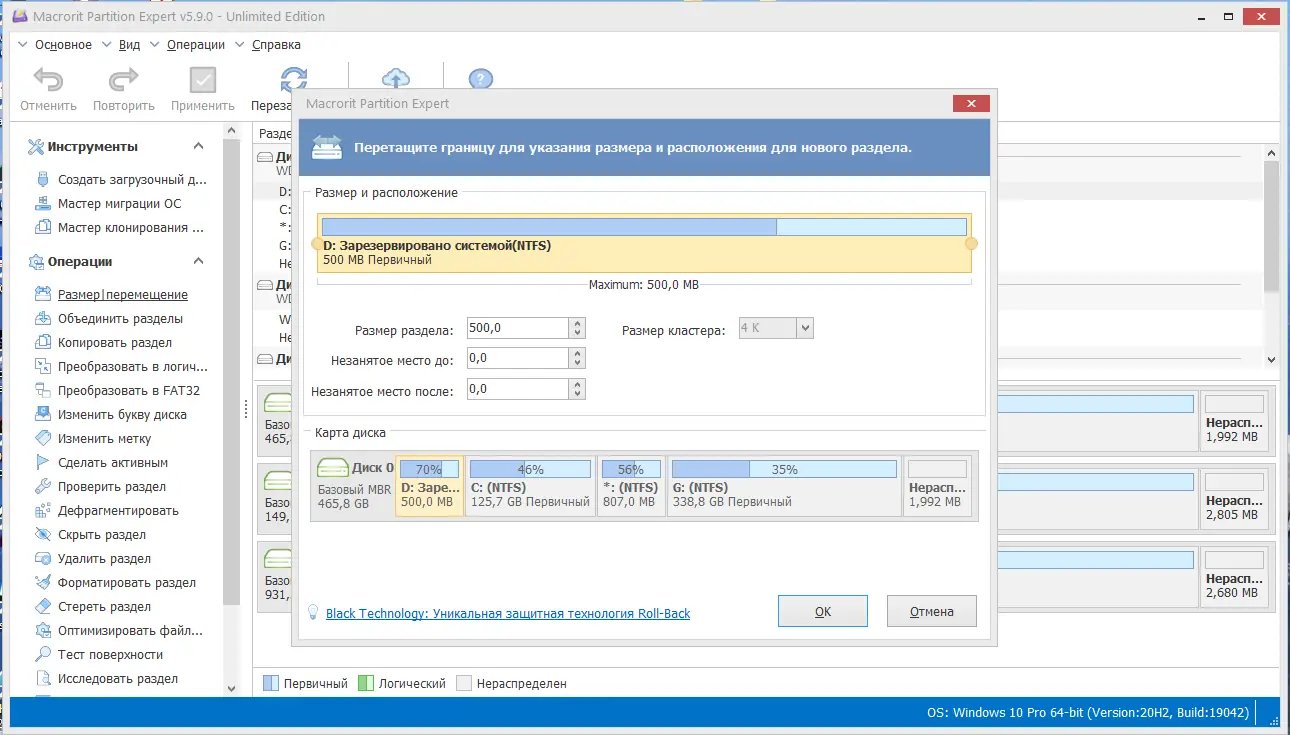Increase Размер раздела with up arrow
This screenshot has width=1290, height=735.
[x=577, y=324]
